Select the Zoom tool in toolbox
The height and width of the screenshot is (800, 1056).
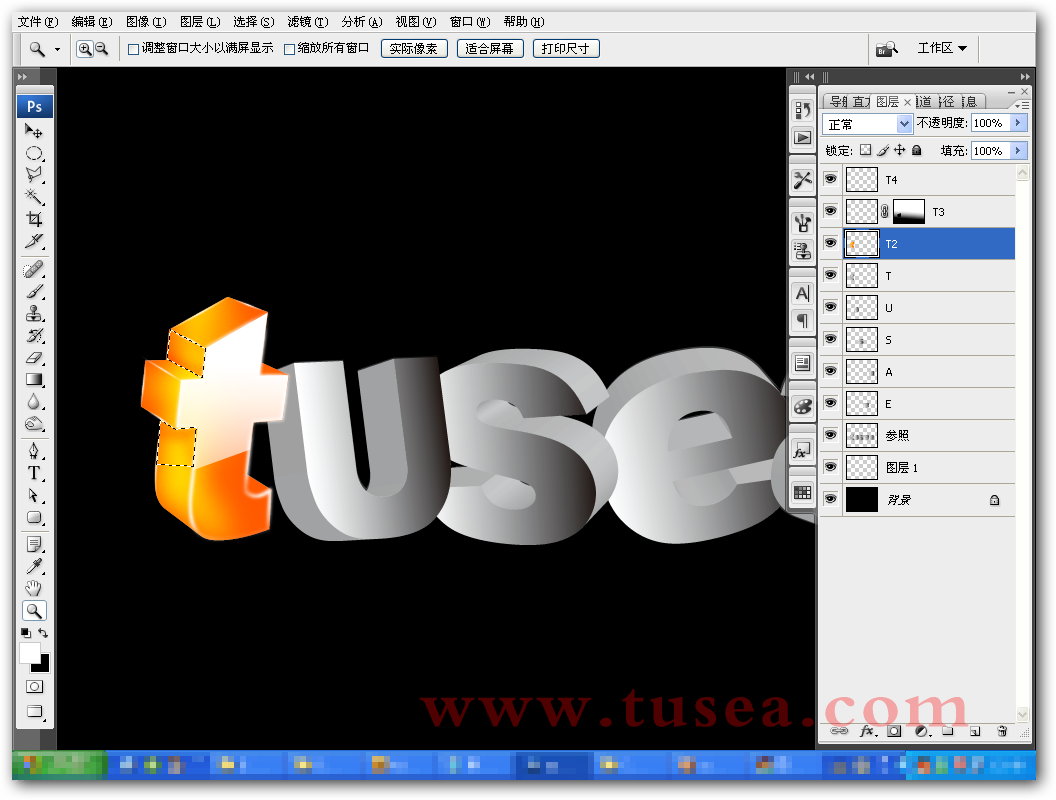[34, 611]
